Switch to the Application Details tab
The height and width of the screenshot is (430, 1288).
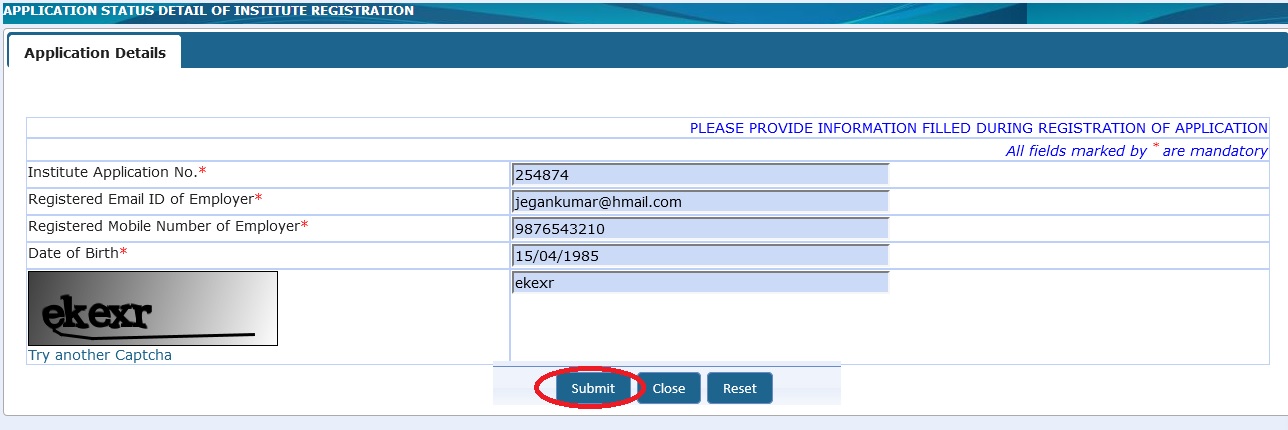pos(95,53)
